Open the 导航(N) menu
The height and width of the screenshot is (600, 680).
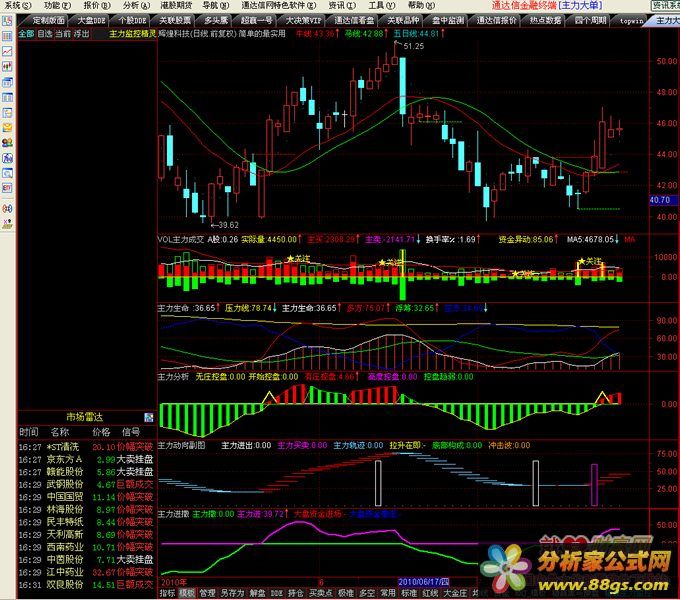coord(216,5)
